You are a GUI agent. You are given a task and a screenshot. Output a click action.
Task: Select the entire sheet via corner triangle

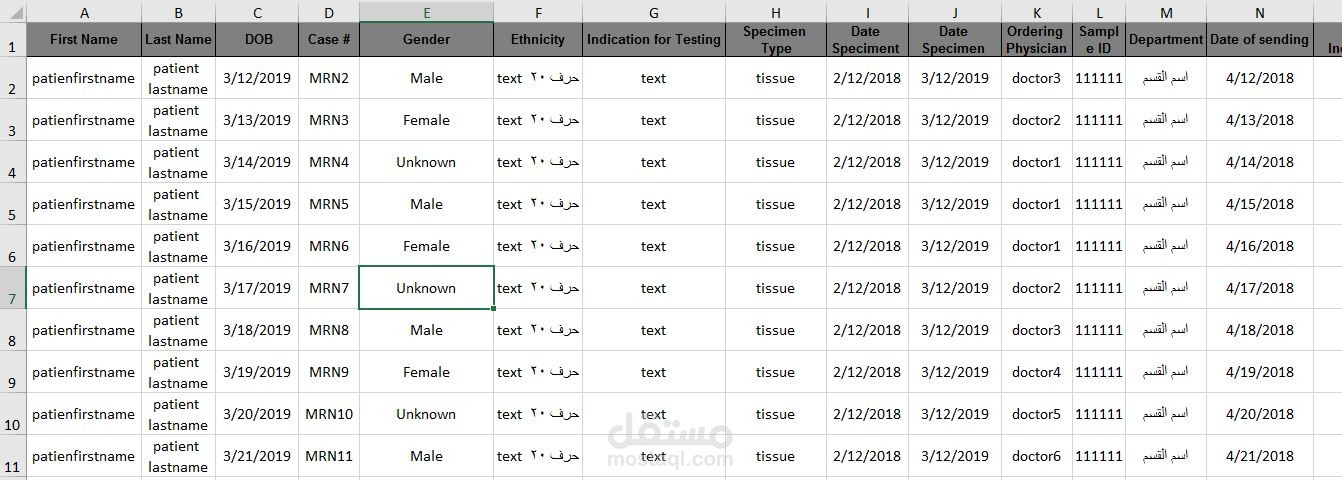click(12, 12)
